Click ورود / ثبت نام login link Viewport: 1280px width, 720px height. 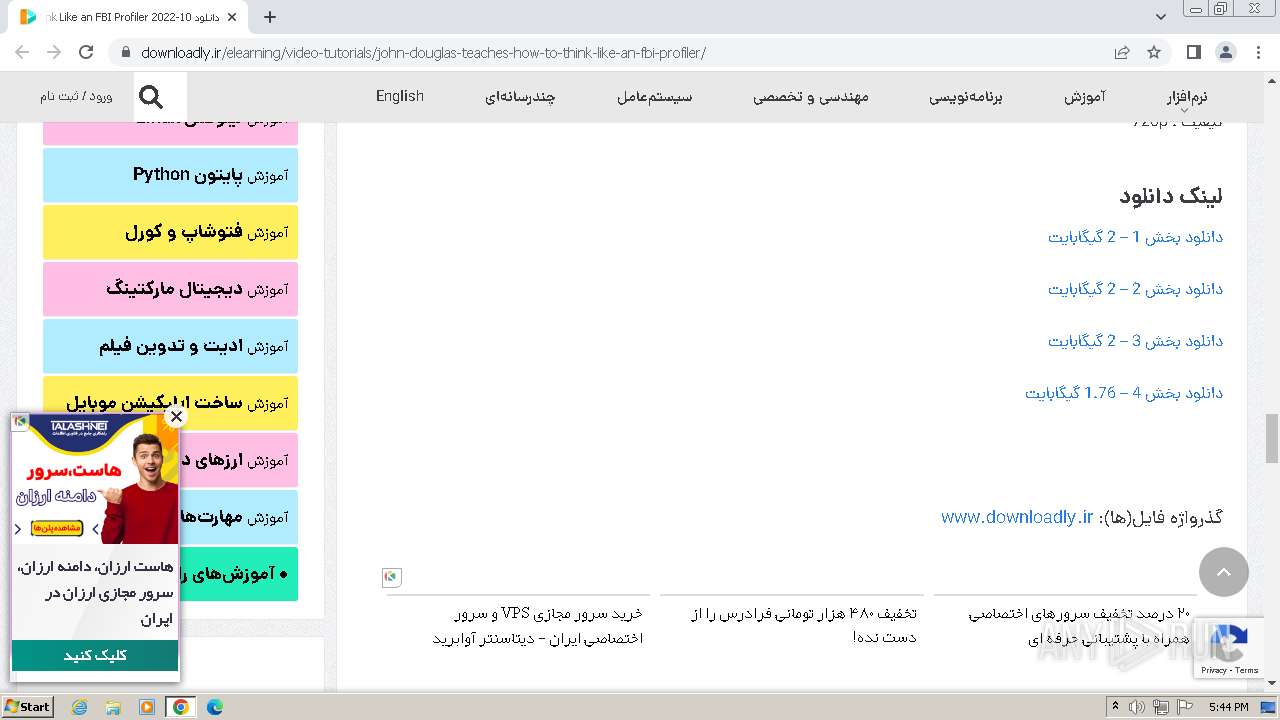76,96
